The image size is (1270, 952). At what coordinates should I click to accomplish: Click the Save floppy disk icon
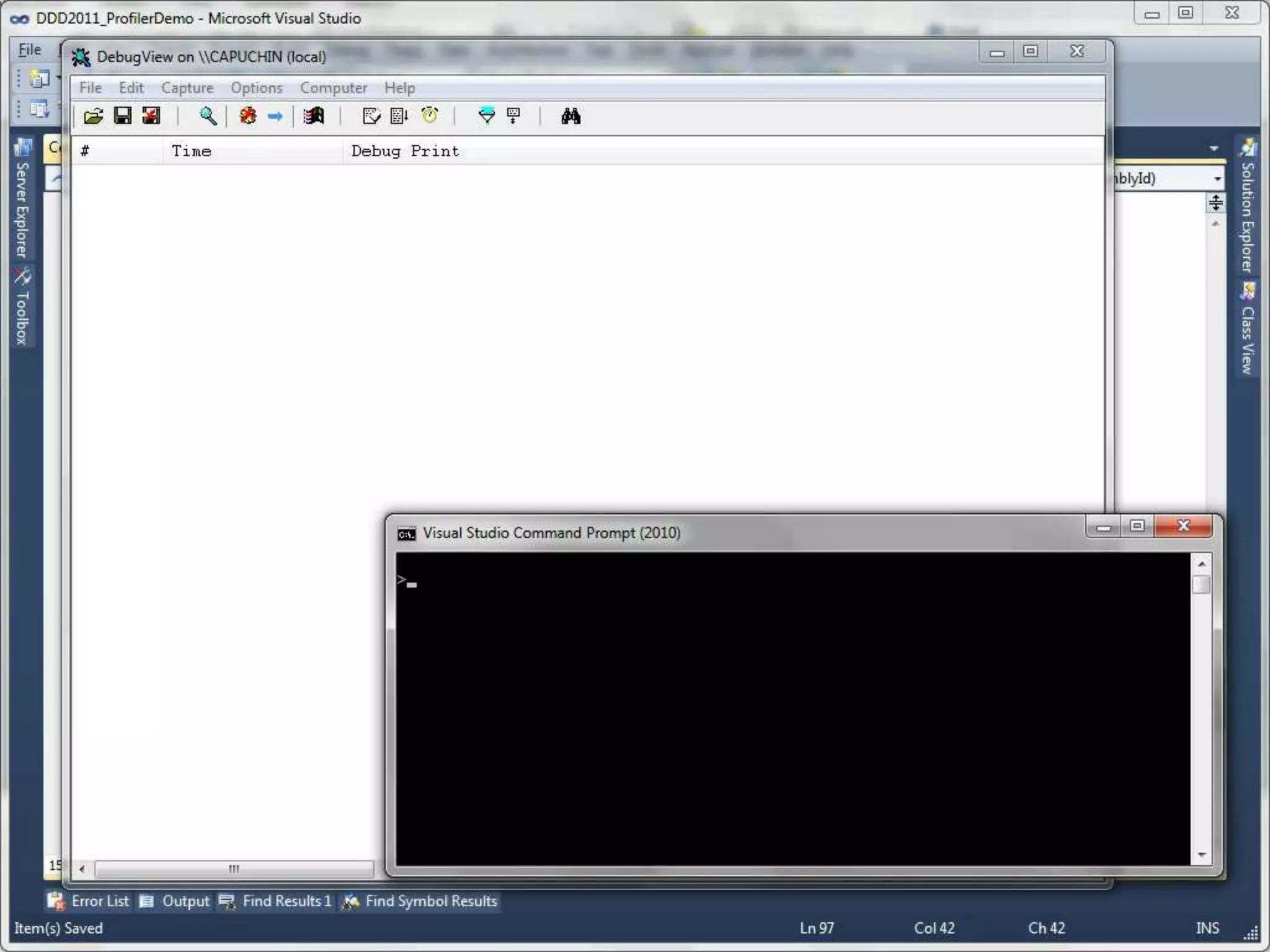point(122,116)
